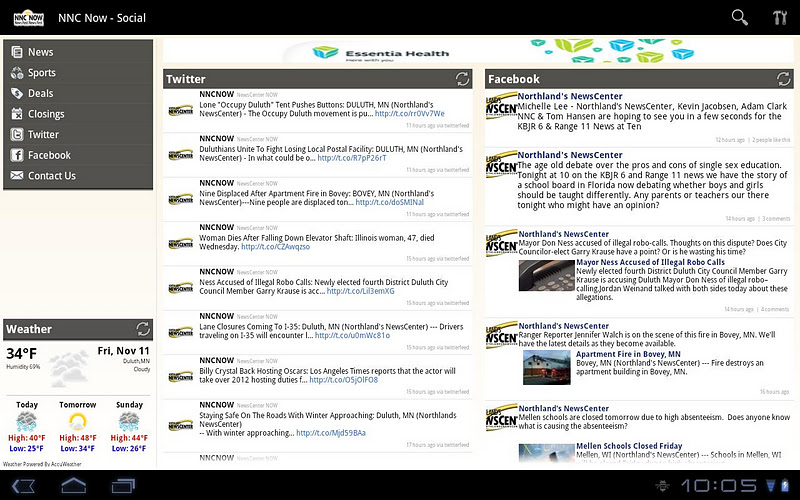Screen dimensions: 800x500
Task: Tap the apartment fire thumbnail image
Action: 546,367
